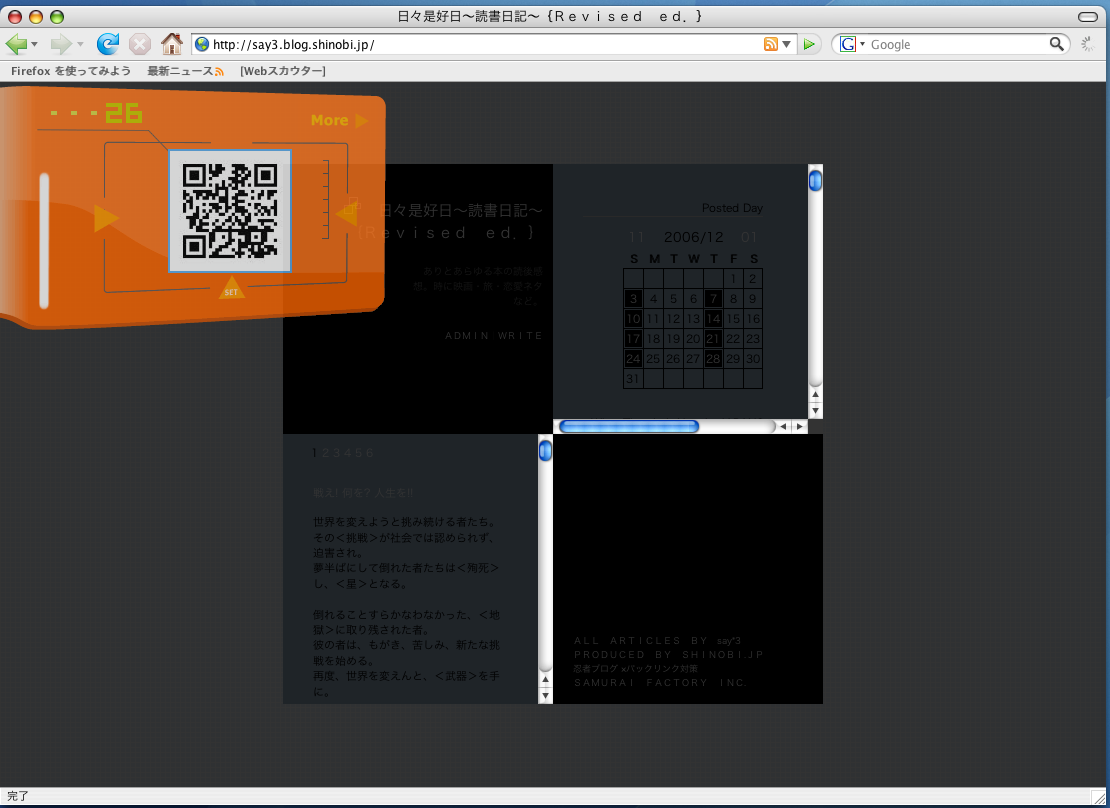Reload the page with the refresh icon
The image size is (1110, 808).
[x=108, y=44]
